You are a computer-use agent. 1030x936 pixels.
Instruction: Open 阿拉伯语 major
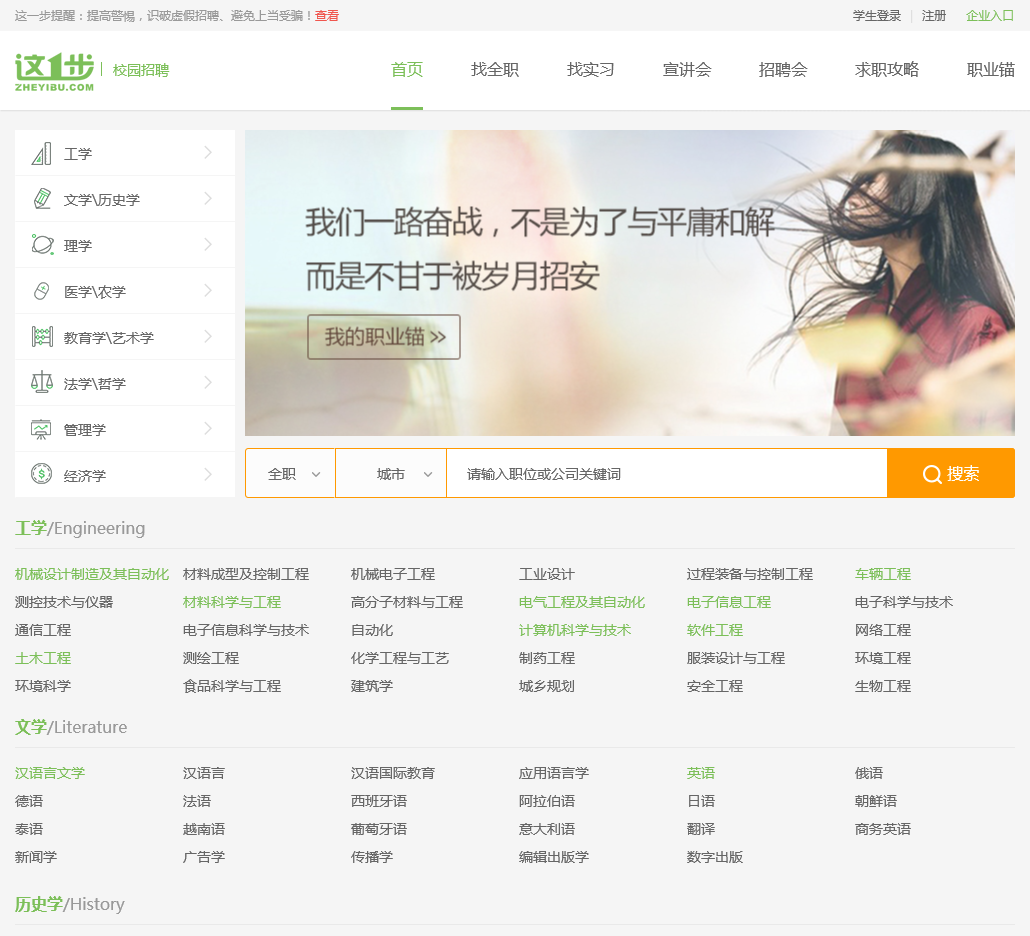tap(547, 801)
